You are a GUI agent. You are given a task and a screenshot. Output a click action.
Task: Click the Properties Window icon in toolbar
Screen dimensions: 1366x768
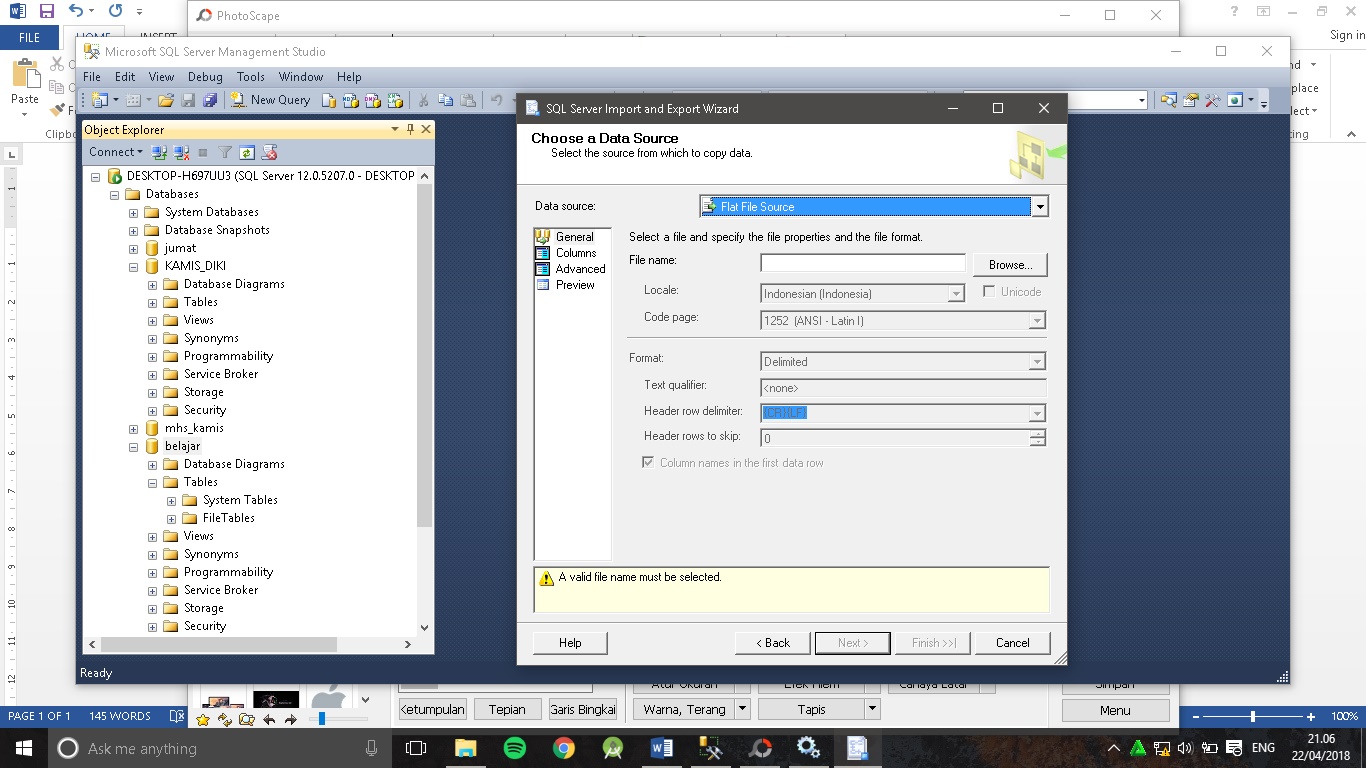point(1190,100)
